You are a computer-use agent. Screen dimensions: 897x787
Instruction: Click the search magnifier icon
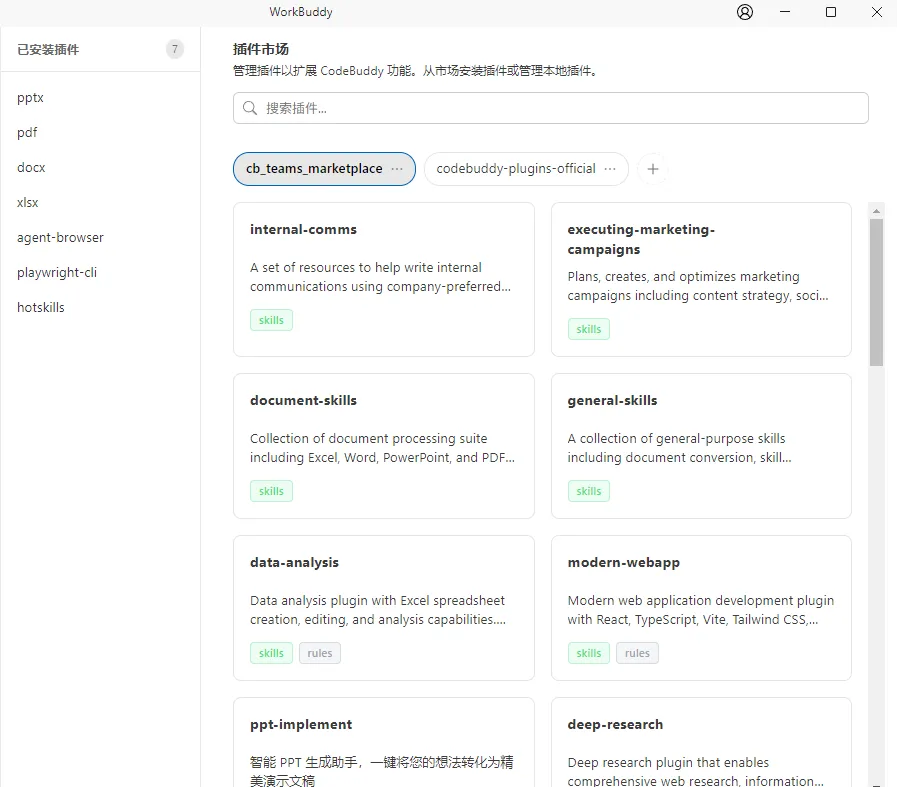250,108
